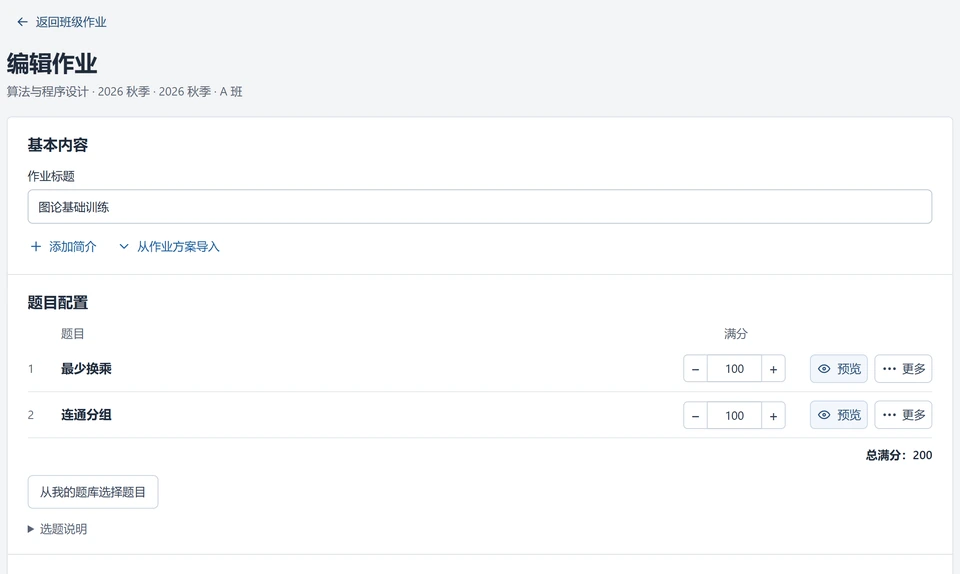Preview the 连通分组 problem

839,415
